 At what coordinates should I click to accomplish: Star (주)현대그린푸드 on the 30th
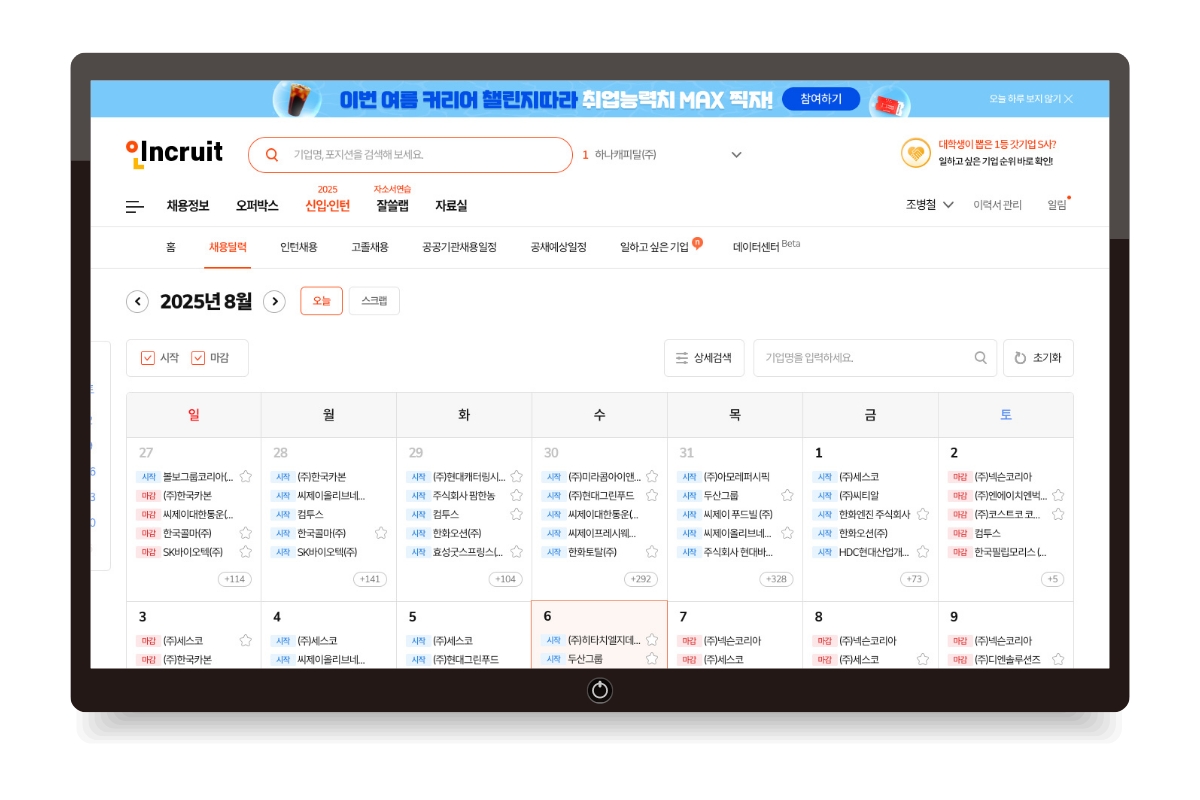(x=652, y=496)
